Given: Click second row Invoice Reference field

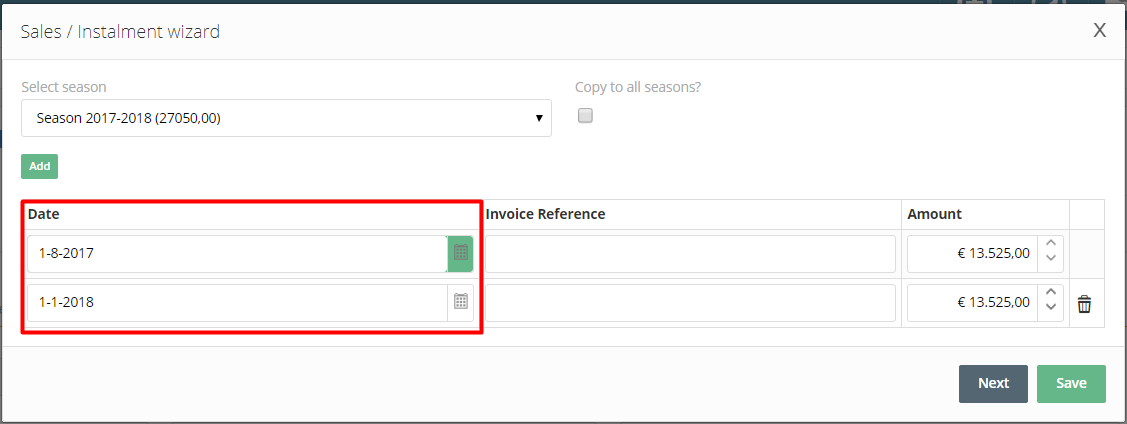Looking at the screenshot, I should tap(690, 302).
